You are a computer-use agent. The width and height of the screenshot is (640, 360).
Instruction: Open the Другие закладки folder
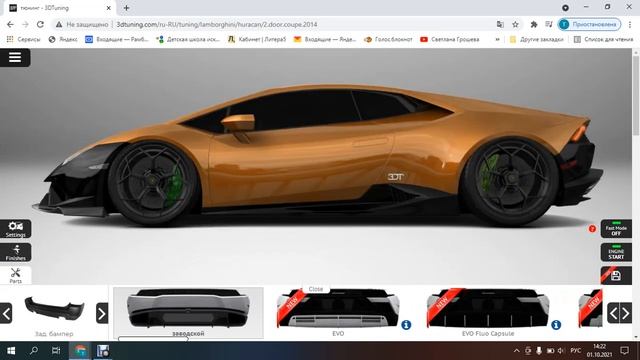[537, 40]
